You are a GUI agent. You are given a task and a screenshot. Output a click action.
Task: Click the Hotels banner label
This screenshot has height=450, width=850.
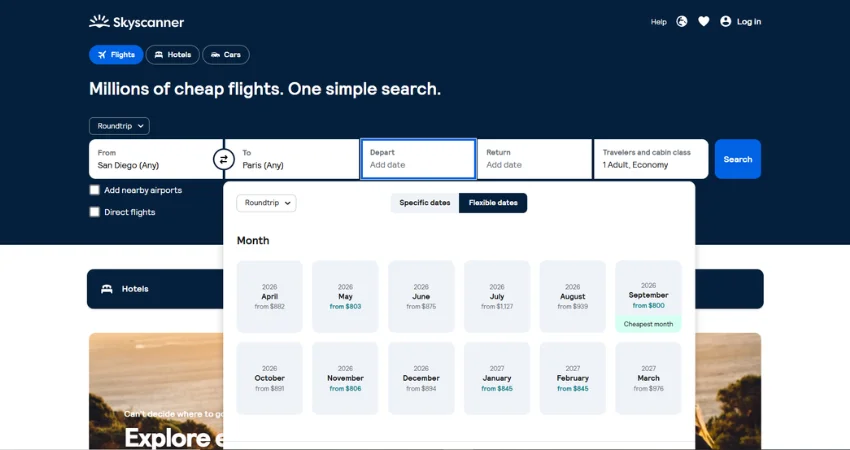tap(135, 289)
